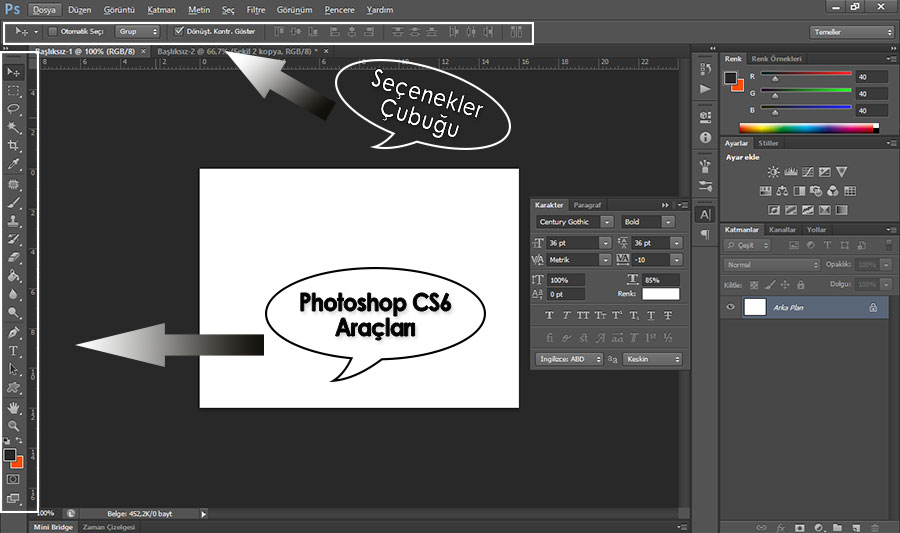Toggle Faux Italic in Karakter panel
Screen dimensions: 900x533
(x=566, y=316)
